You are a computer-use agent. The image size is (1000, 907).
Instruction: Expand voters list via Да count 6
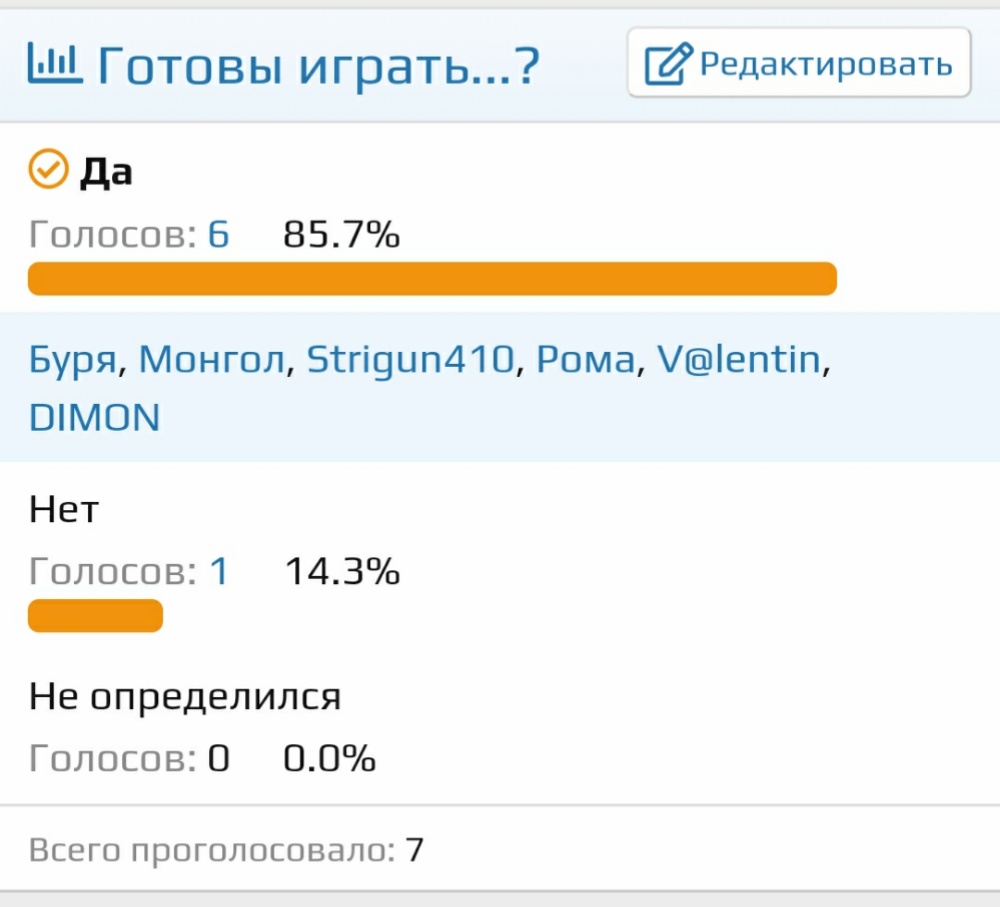pos(218,235)
